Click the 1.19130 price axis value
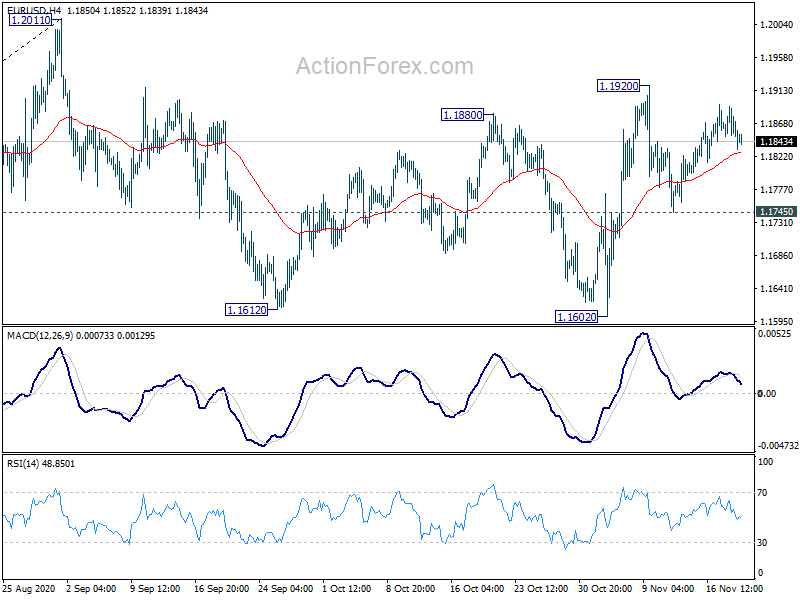 pos(777,91)
